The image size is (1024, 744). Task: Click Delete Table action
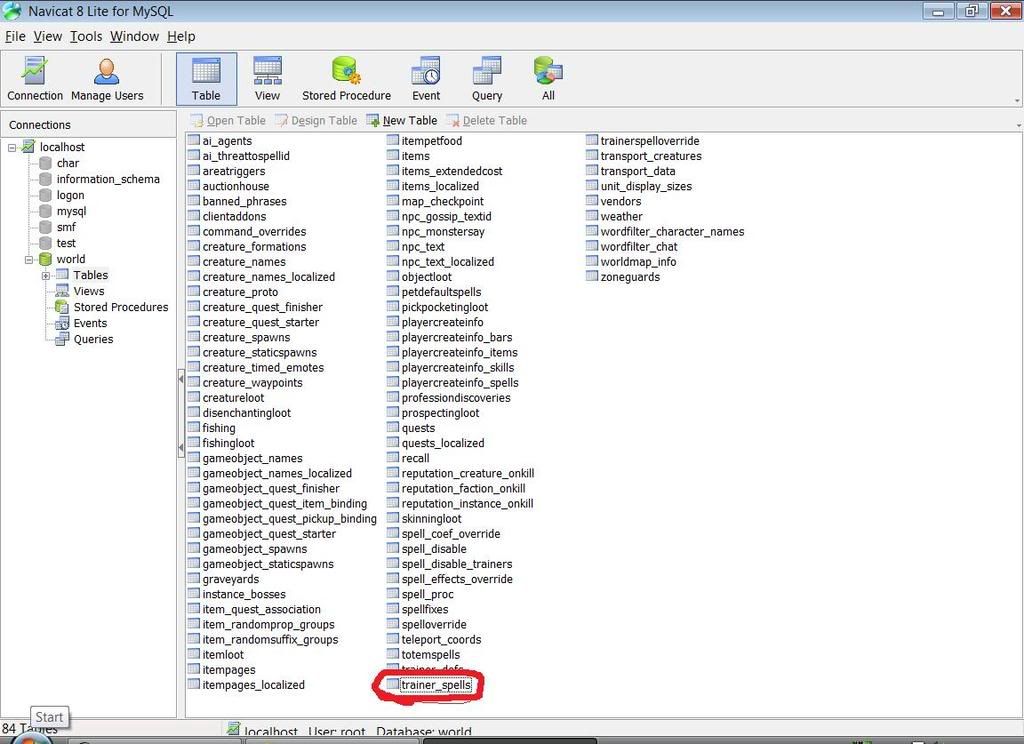click(x=487, y=120)
